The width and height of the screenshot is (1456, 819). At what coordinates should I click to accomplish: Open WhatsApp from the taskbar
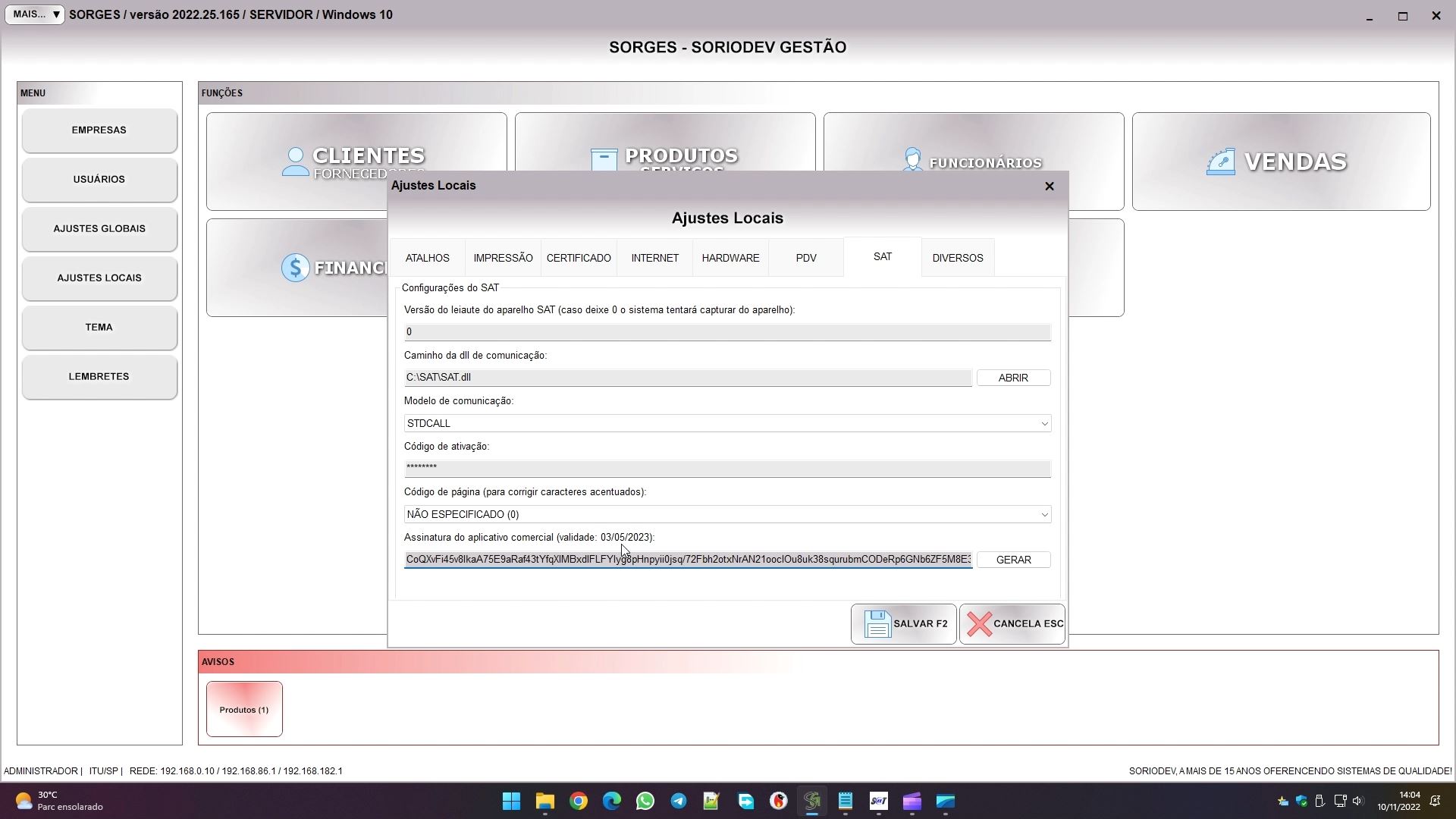coord(645,801)
